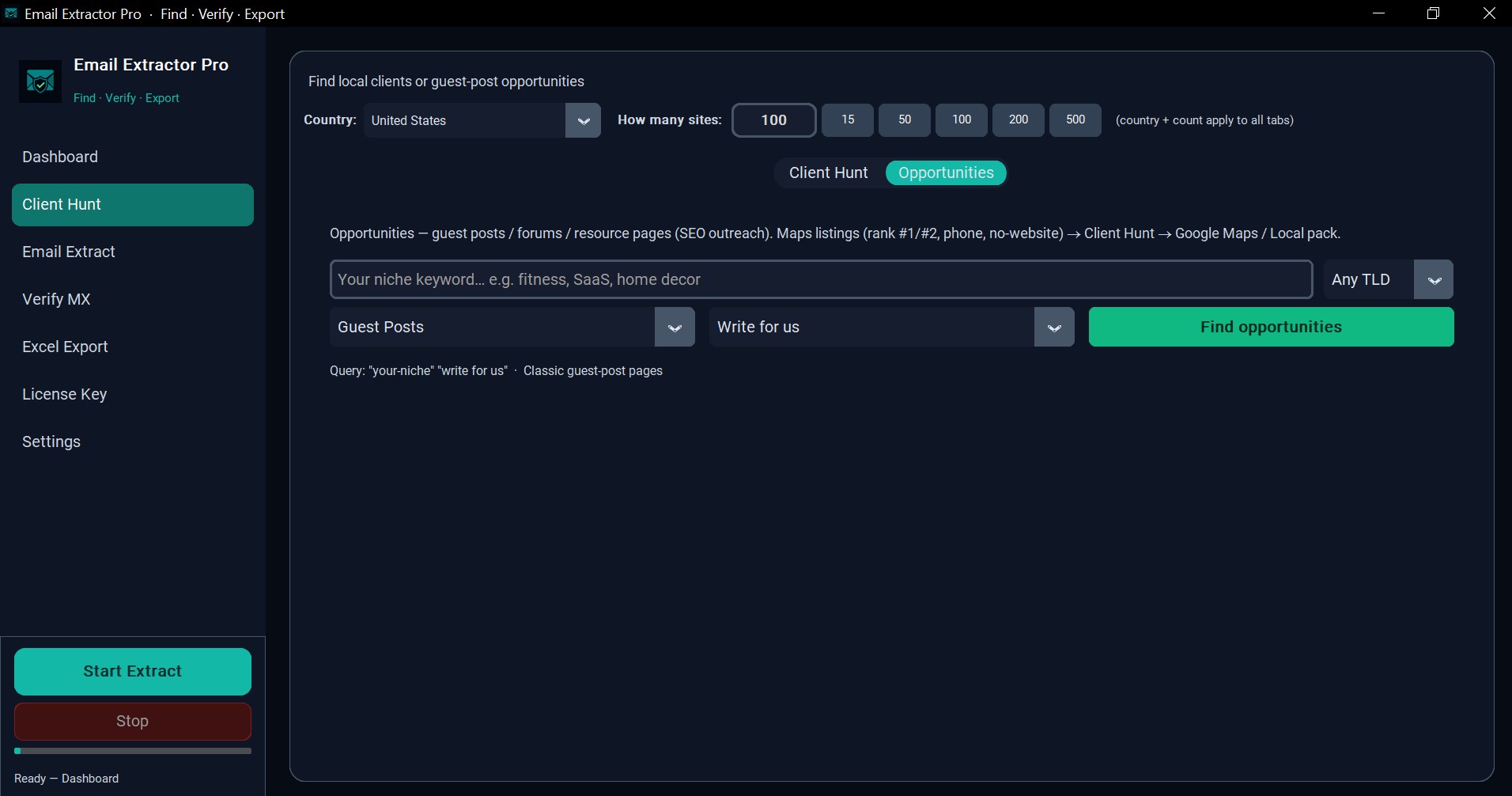1512x796 pixels.
Task: Click the Find · Verify · Export tagline
Action: 127,98
